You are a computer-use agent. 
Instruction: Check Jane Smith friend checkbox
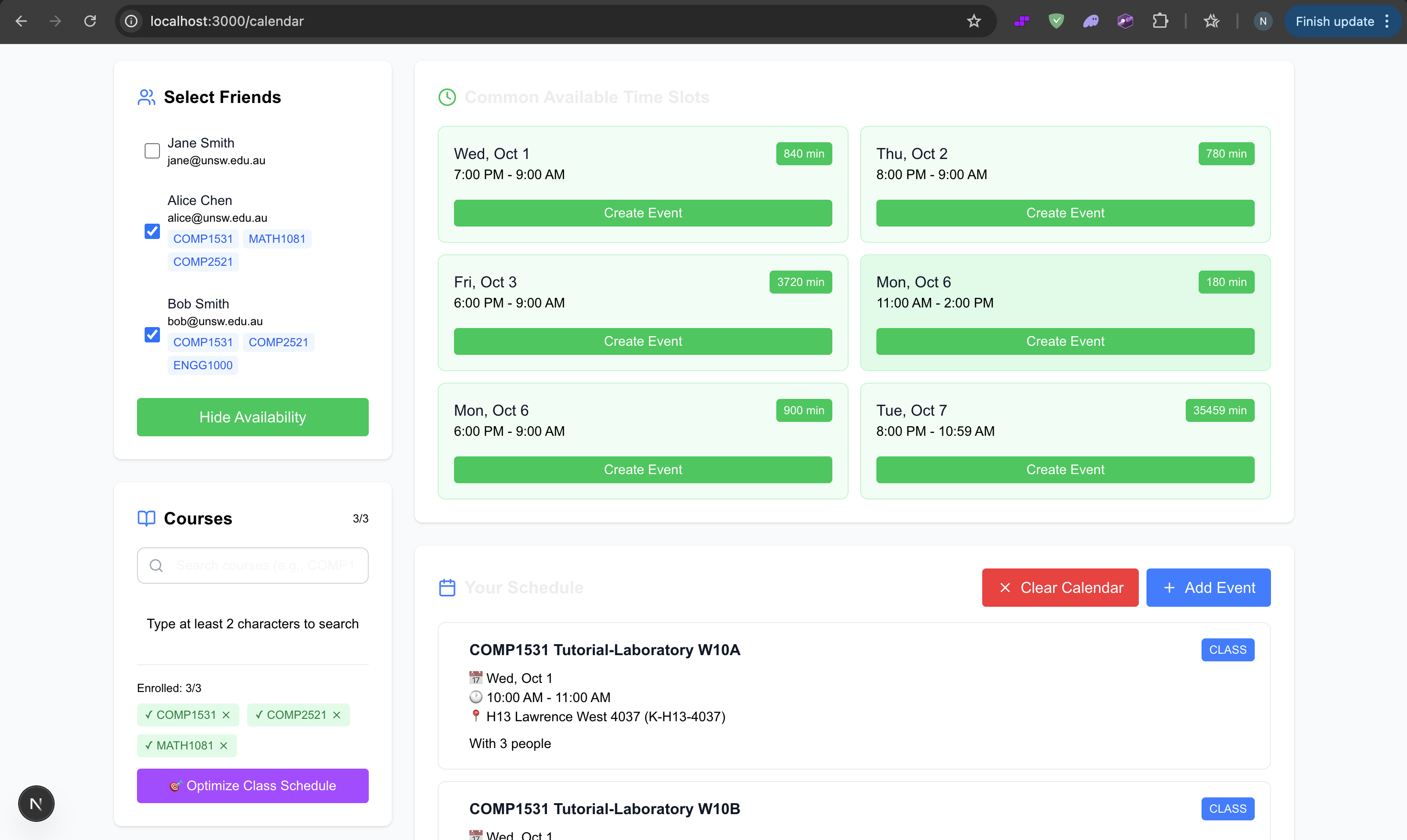(x=152, y=150)
